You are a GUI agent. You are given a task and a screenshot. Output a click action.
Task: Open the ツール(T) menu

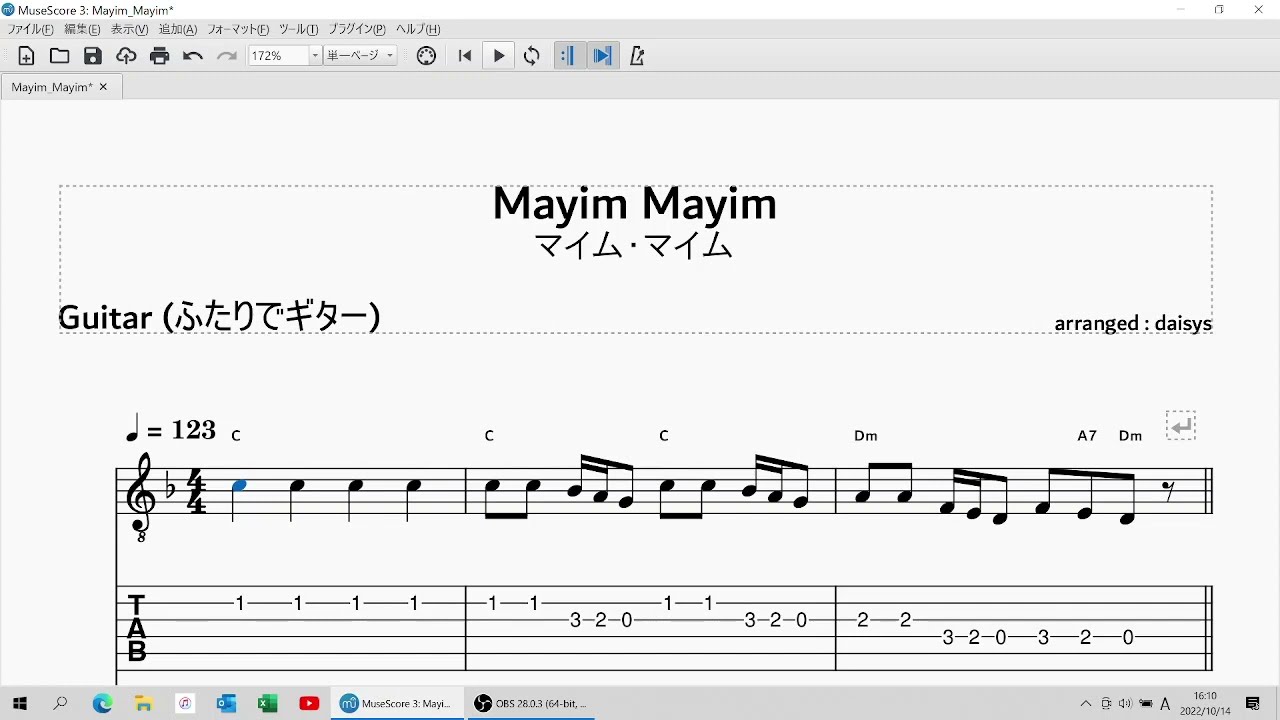pos(298,29)
